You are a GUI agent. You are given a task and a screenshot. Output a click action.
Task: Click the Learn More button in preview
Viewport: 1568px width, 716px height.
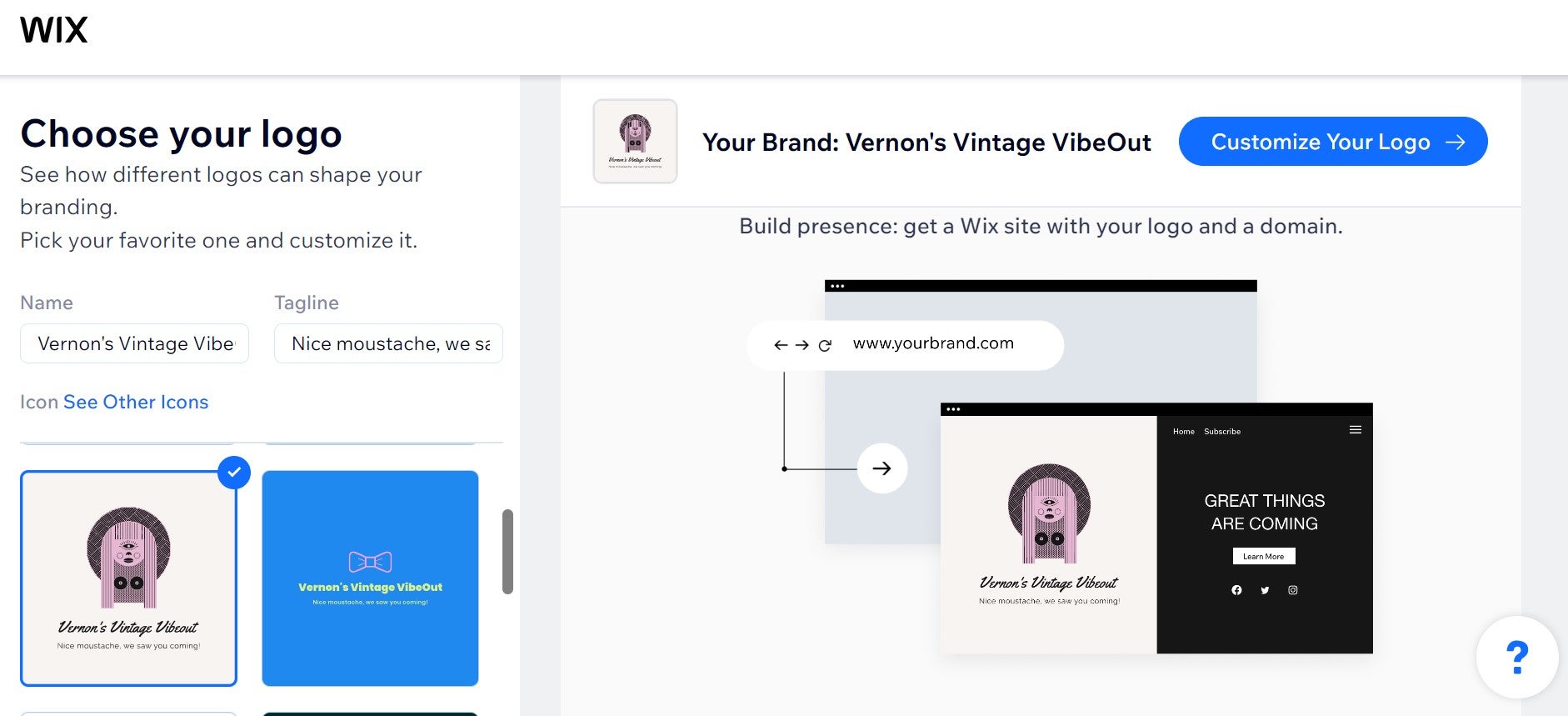(1264, 556)
